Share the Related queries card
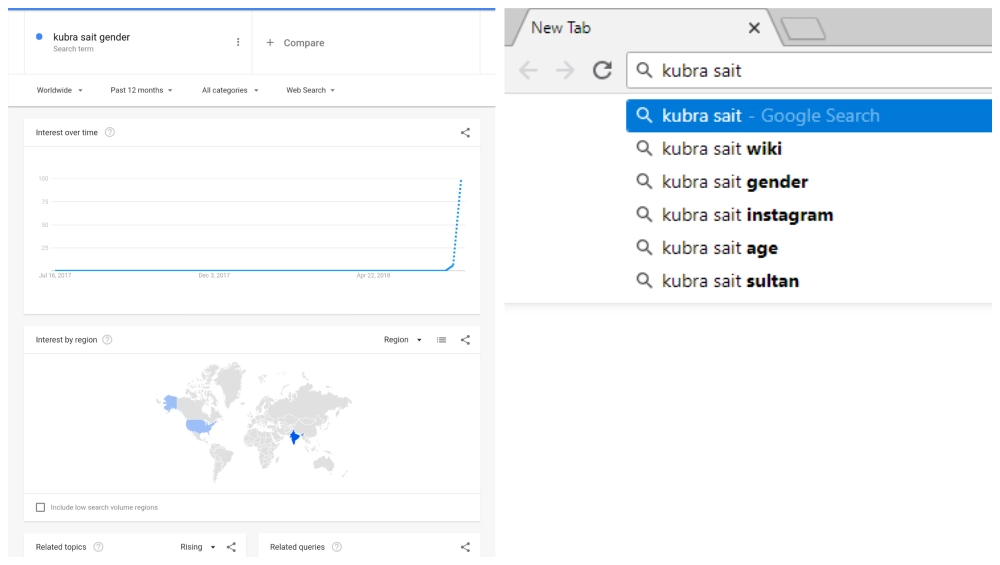 point(465,547)
